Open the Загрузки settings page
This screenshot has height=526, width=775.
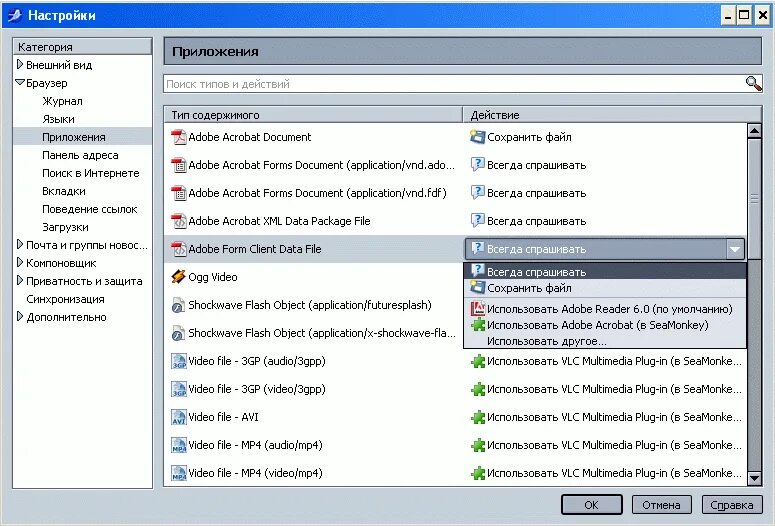pos(65,227)
